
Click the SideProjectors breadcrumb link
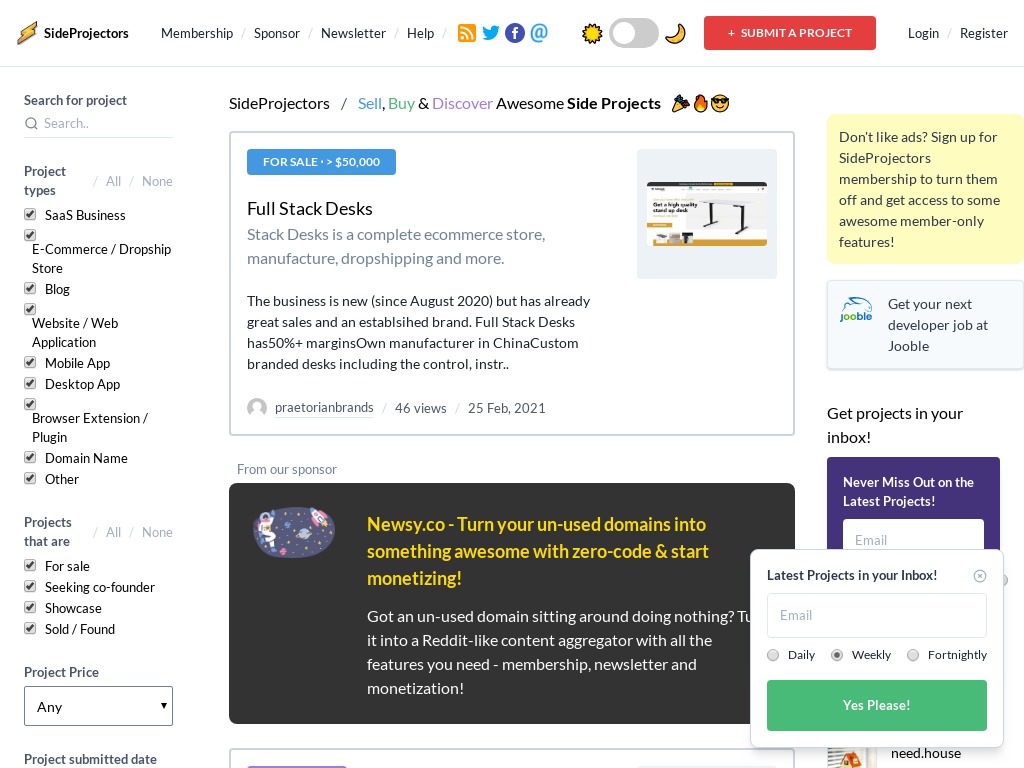(x=279, y=104)
